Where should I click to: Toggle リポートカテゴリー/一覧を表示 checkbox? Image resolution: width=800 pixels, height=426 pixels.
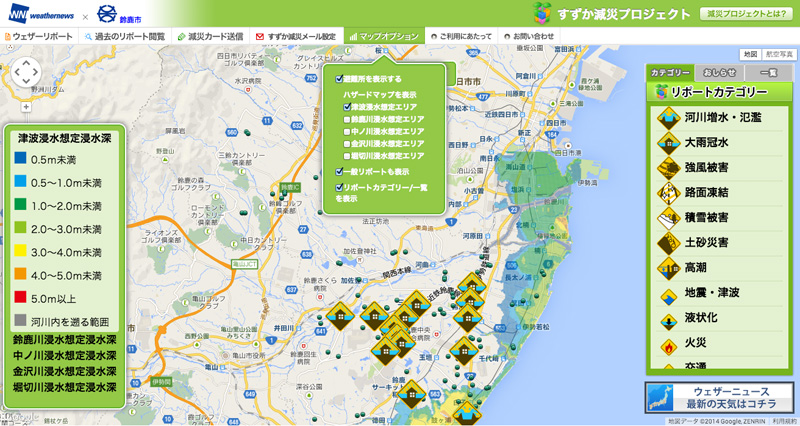click(x=339, y=188)
